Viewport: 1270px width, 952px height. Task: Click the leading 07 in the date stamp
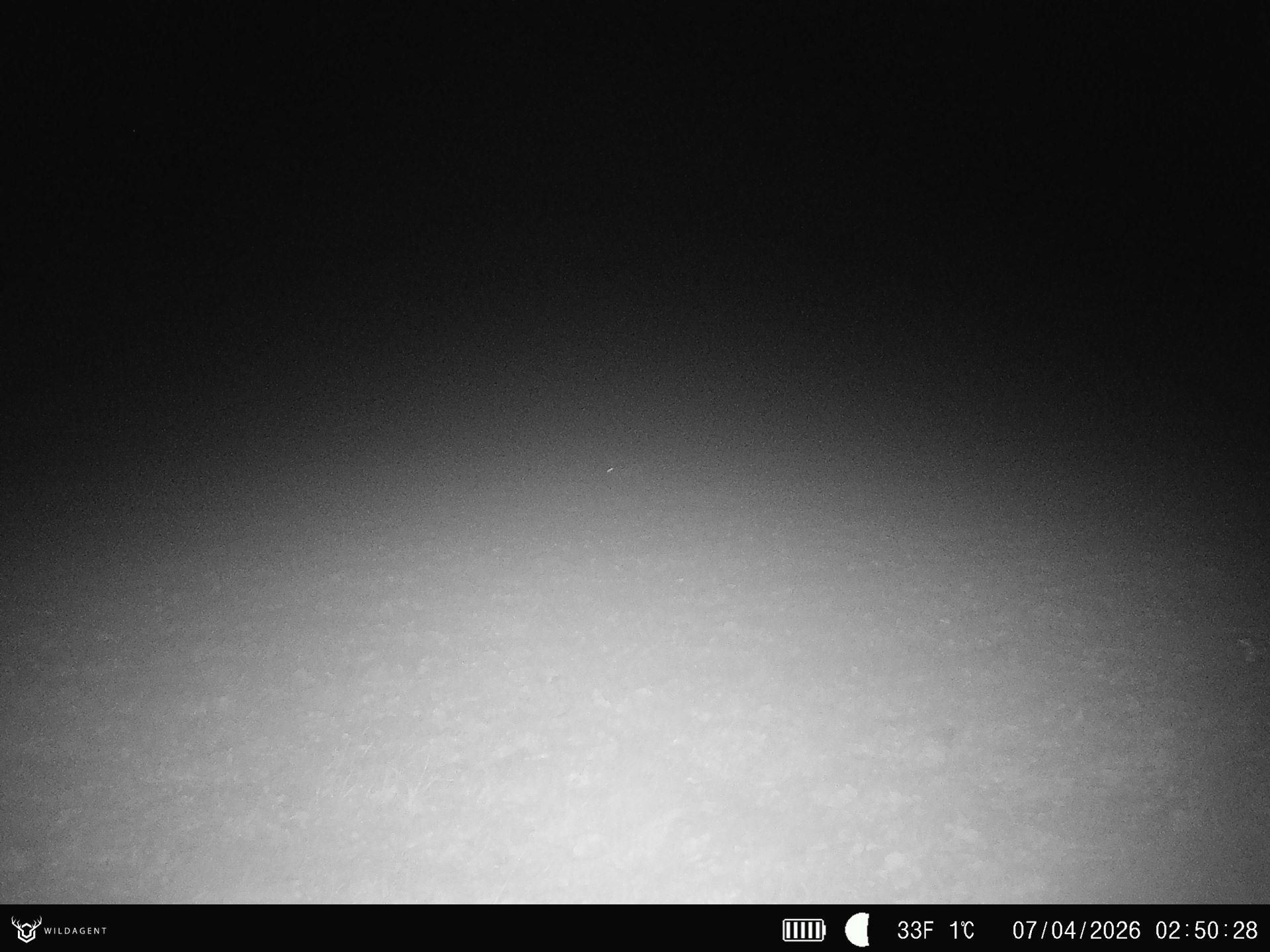click(1025, 930)
